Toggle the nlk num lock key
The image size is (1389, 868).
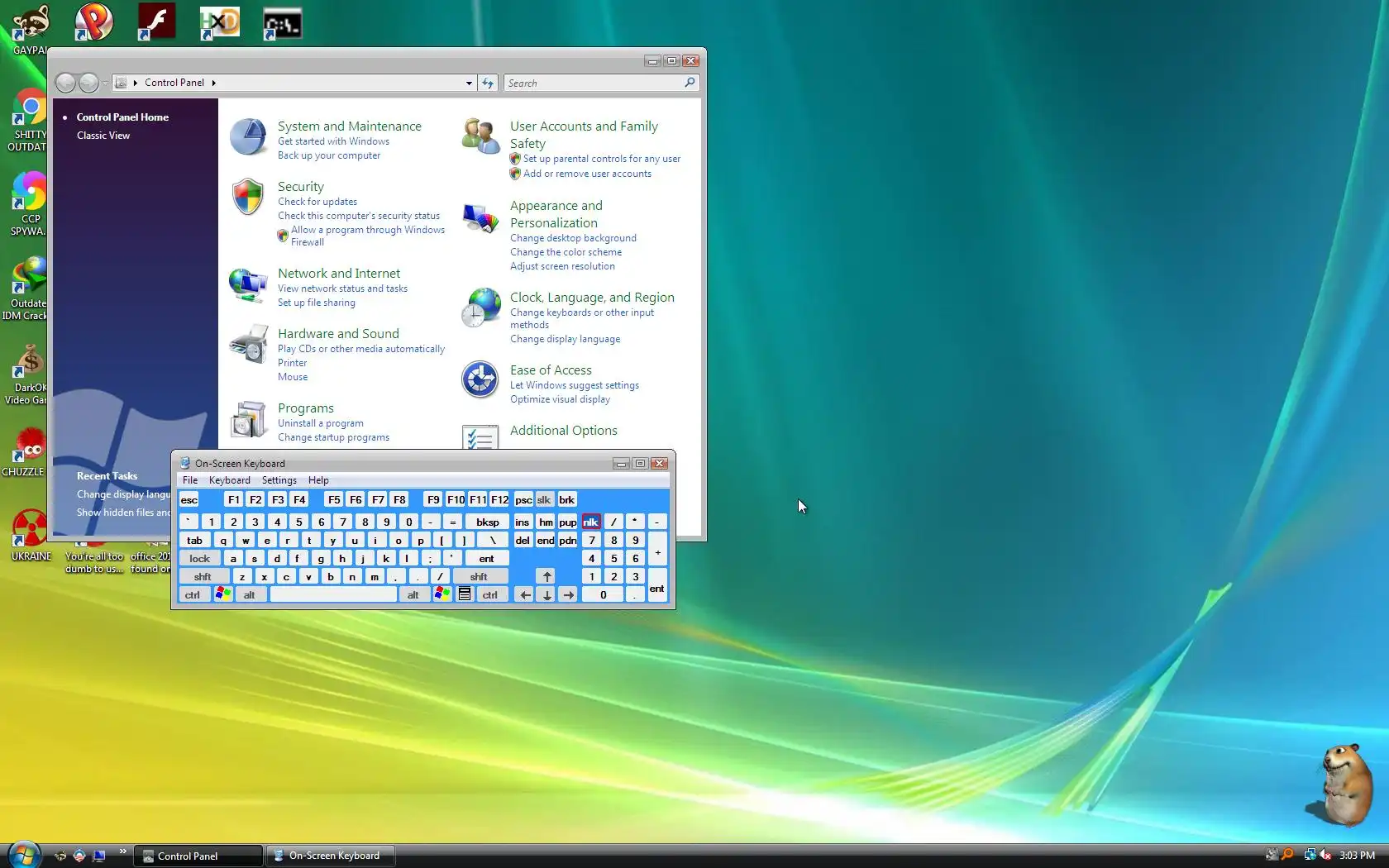[590, 522]
